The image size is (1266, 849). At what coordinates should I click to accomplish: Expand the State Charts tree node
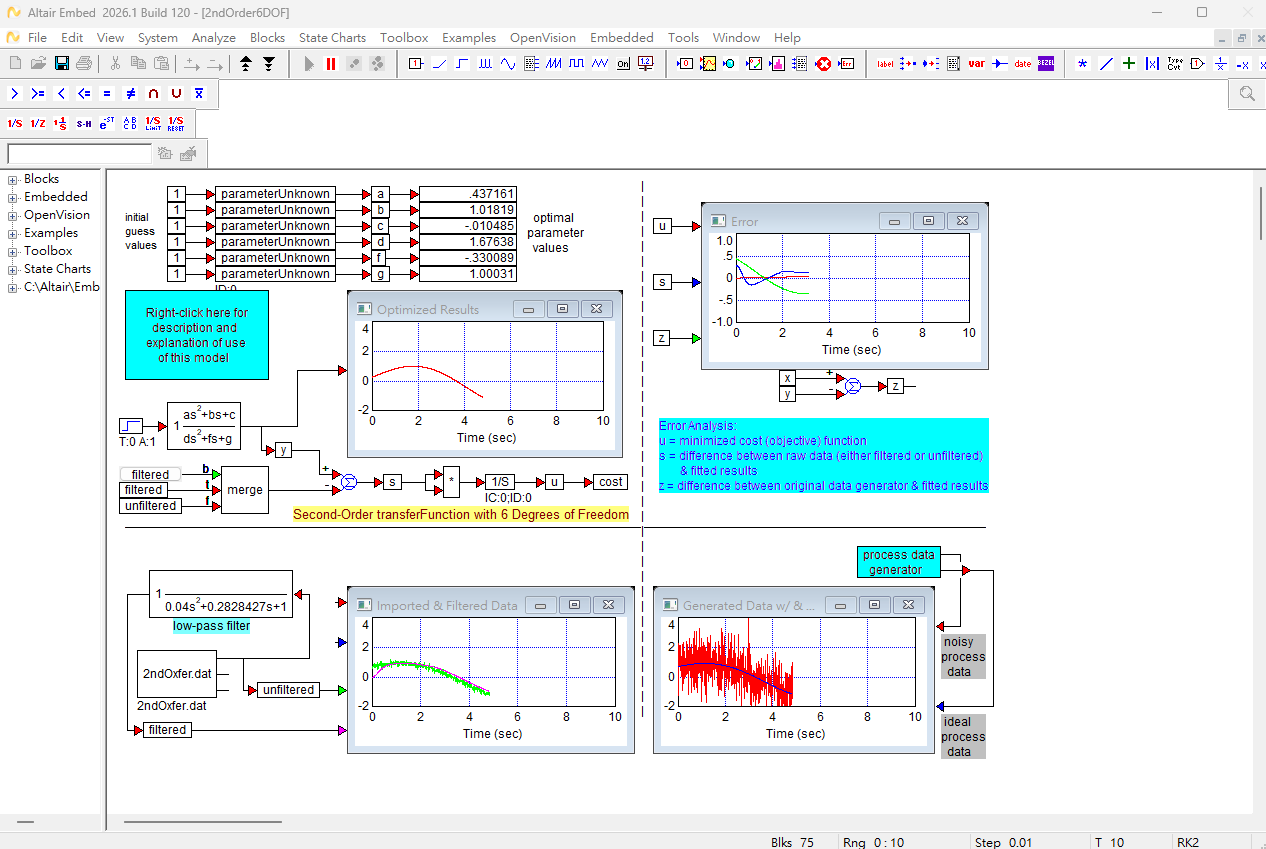13,270
